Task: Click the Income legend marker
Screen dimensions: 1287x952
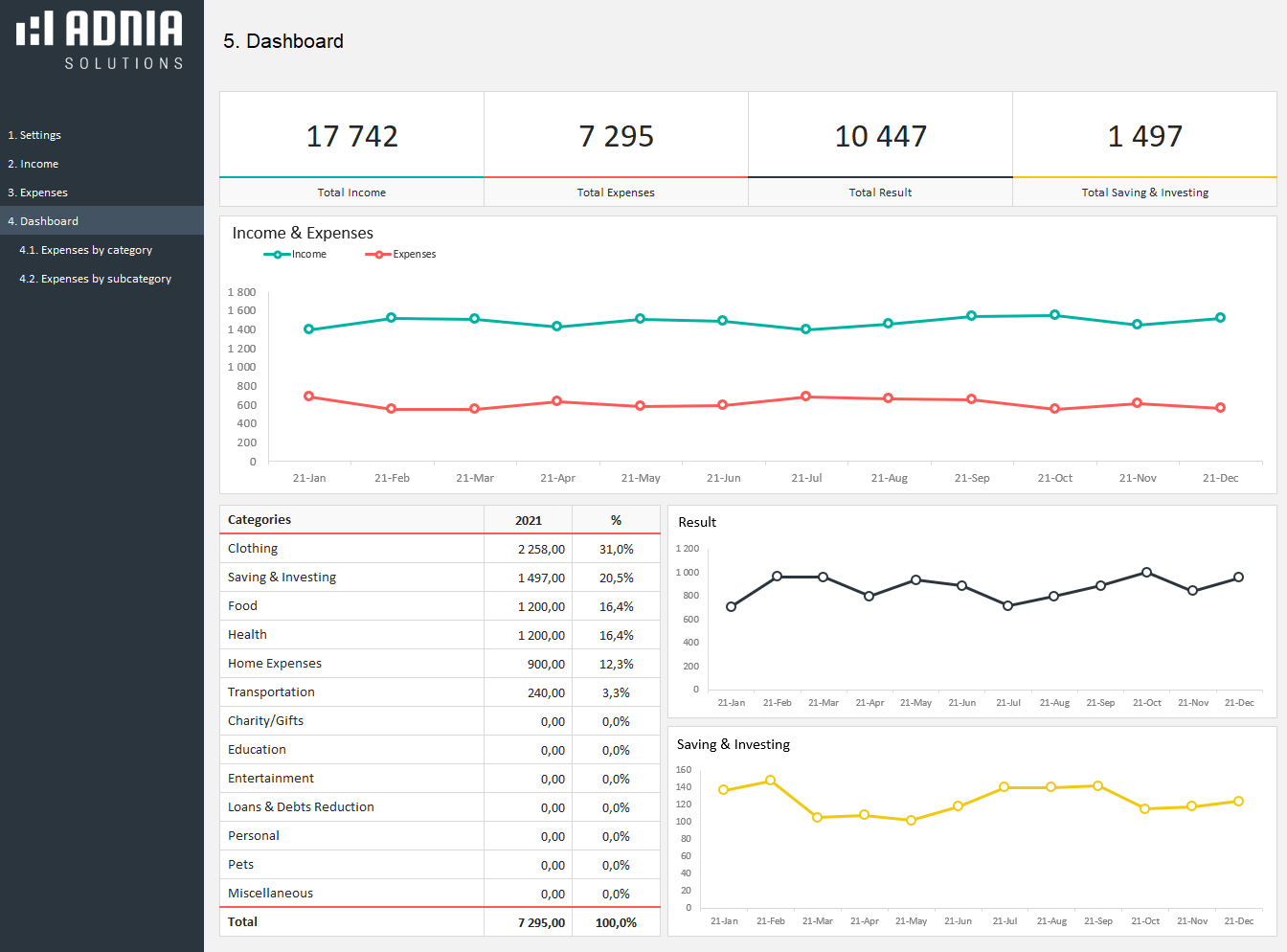Action: (x=278, y=255)
